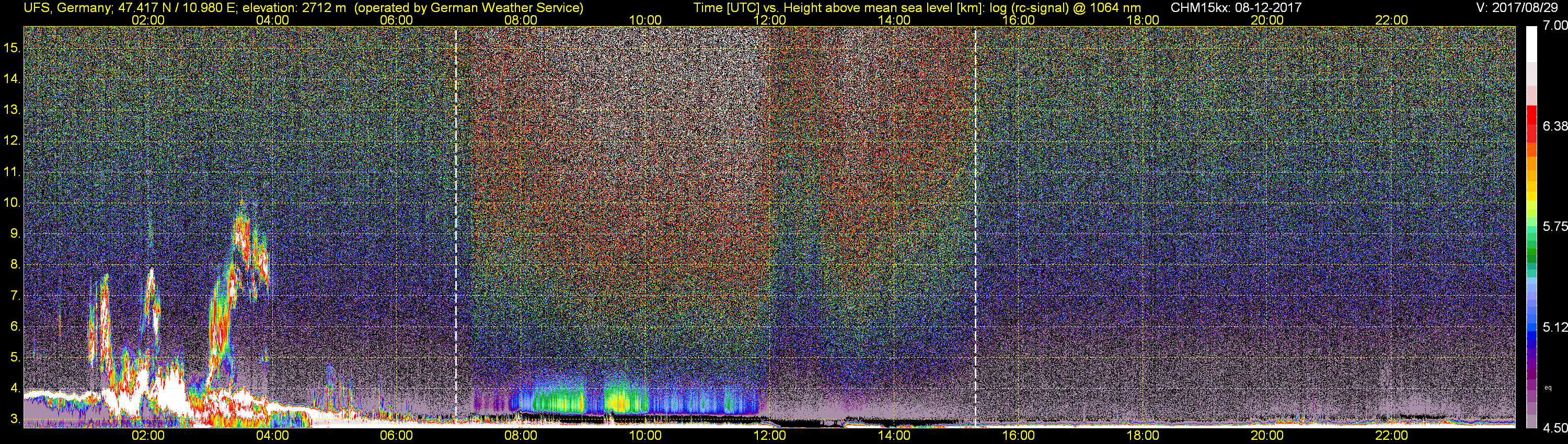Screen dimensions: 1568x444
Task: Click the 5 km height axis label
Action: click(x=15, y=358)
